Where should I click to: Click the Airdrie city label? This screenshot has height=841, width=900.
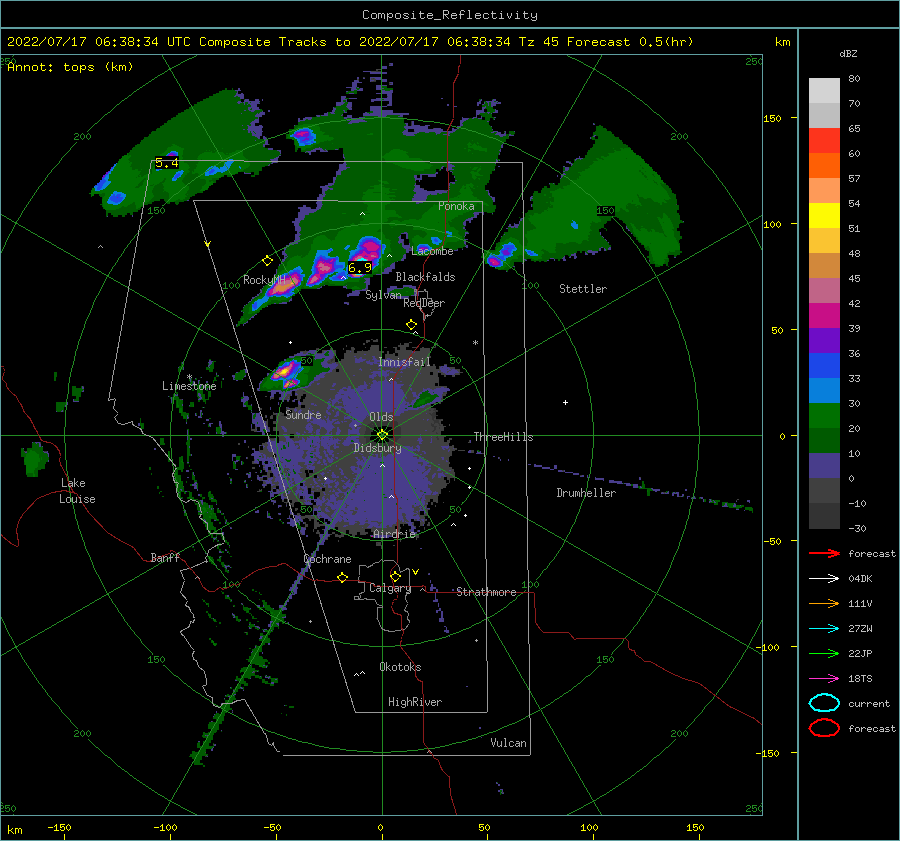[394, 534]
